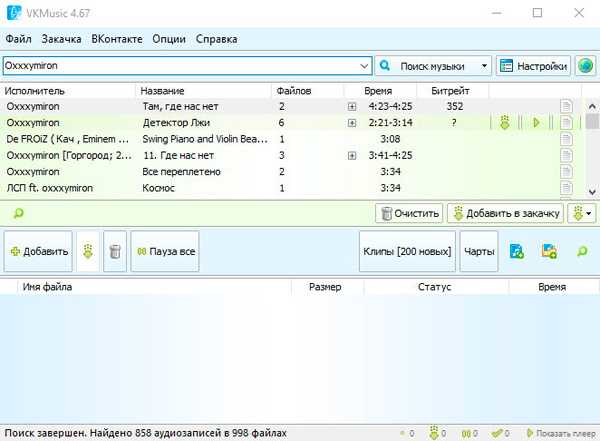Click the VKMusic app icon in title bar
The image size is (600, 441).
(x=14, y=13)
